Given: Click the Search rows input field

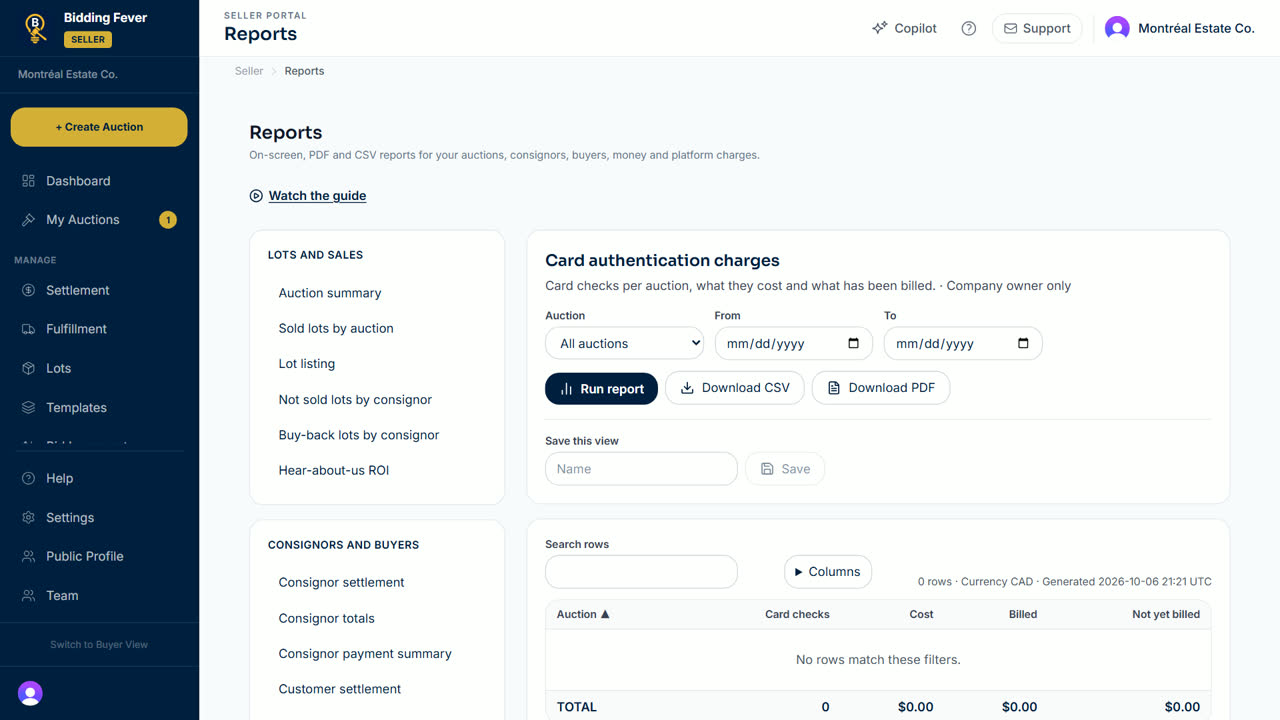Looking at the screenshot, I should (x=641, y=572).
